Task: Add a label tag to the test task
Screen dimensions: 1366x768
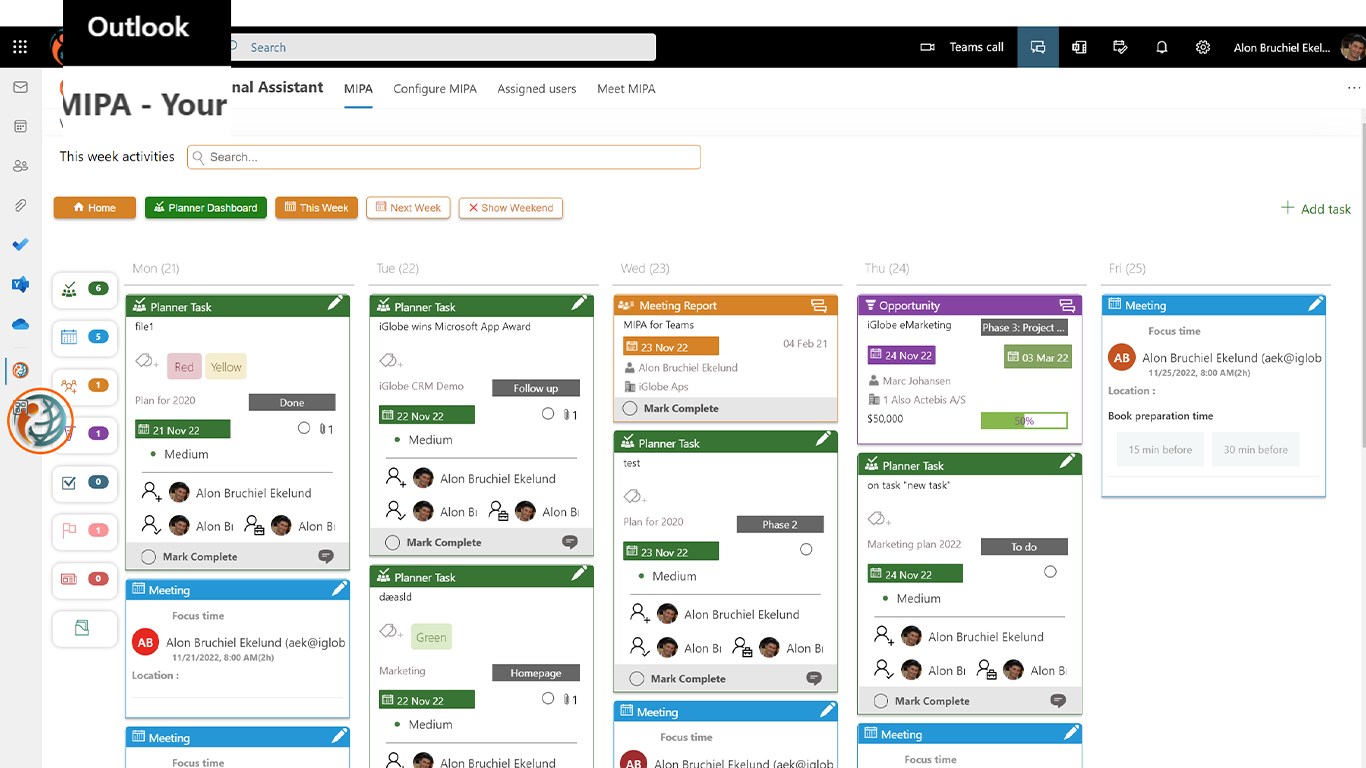Action: coord(633,496)
